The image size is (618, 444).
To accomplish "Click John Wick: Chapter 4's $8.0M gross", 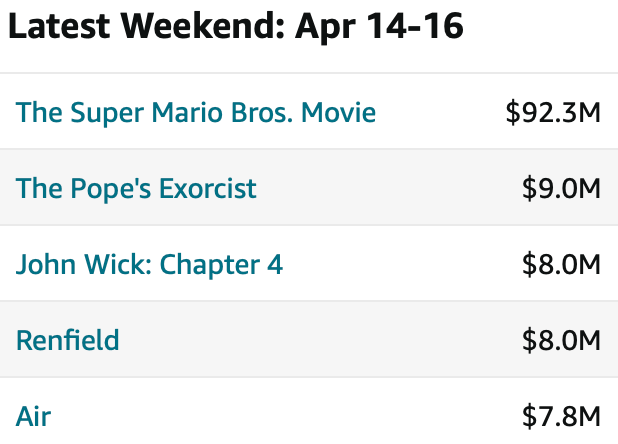I will click(x=561, y=264).
